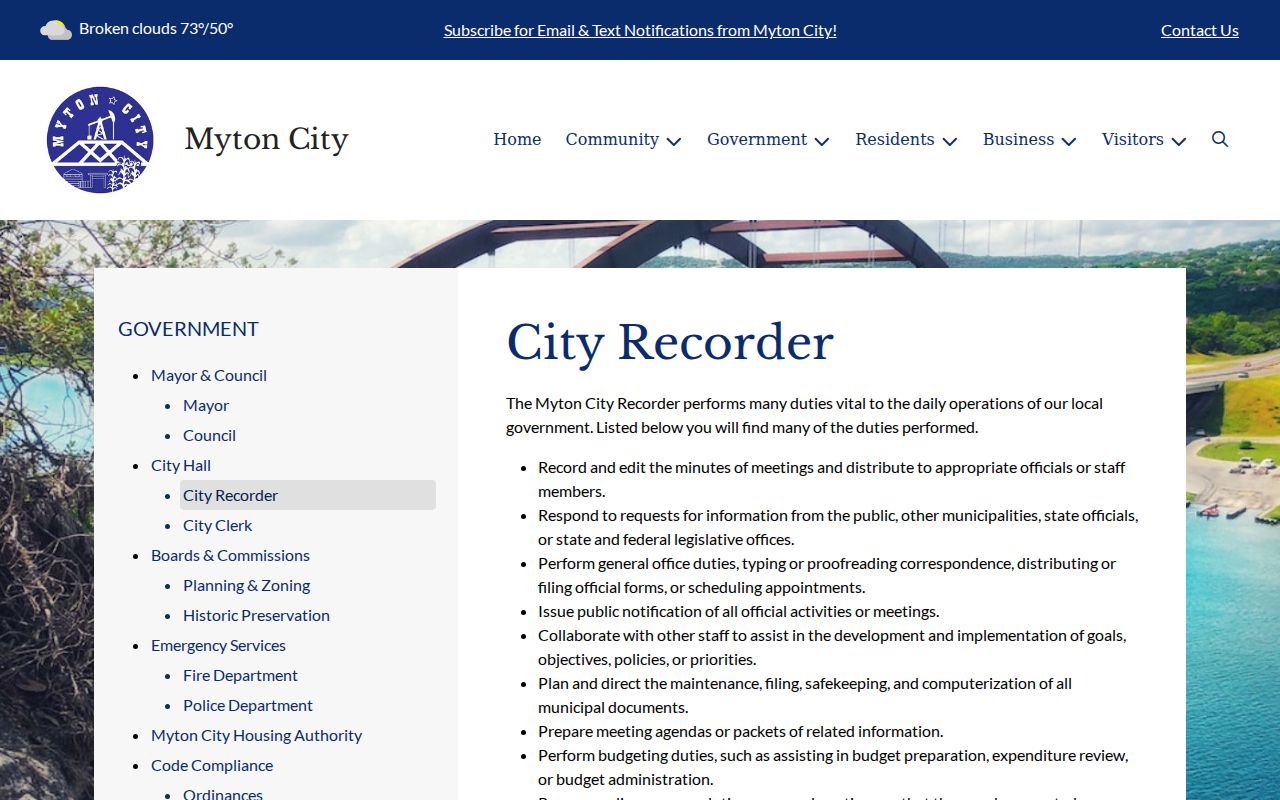This screenshot has height=800, width=1280.
Task: Subscribe for Email & Text Notifications link
Action: point(640,30)
